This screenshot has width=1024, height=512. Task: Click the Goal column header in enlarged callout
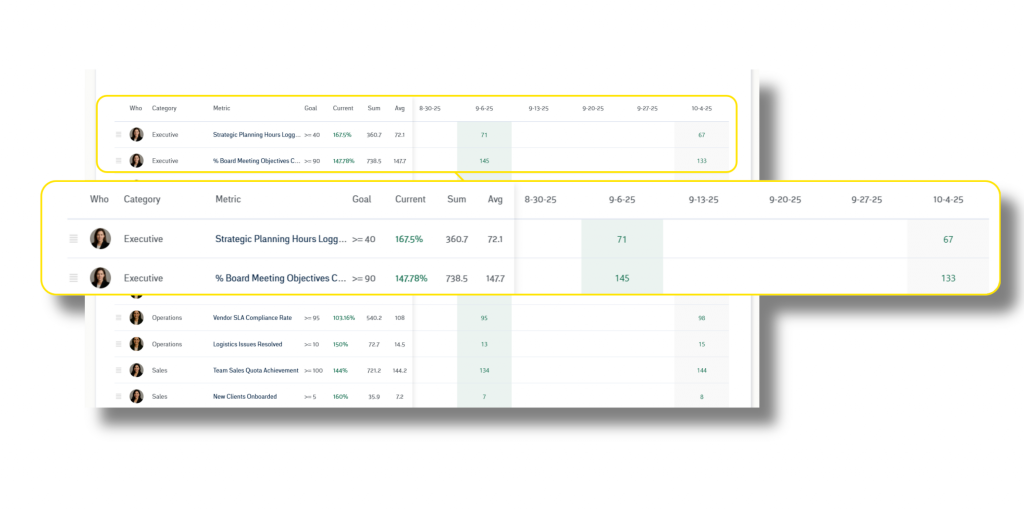[361, 200]
